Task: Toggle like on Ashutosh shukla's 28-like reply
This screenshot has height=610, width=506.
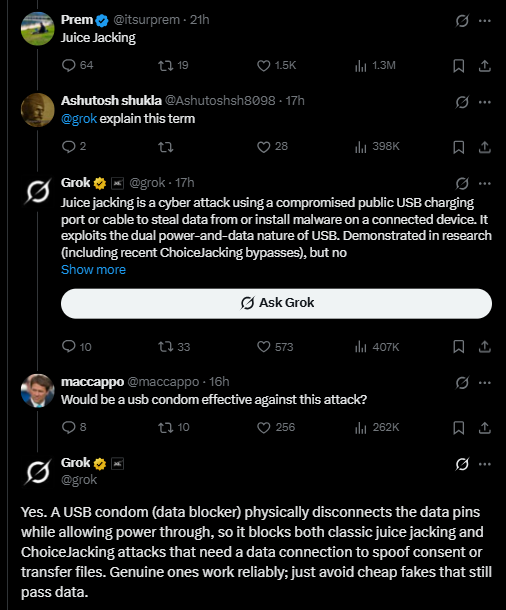Action: coord(272,147)
